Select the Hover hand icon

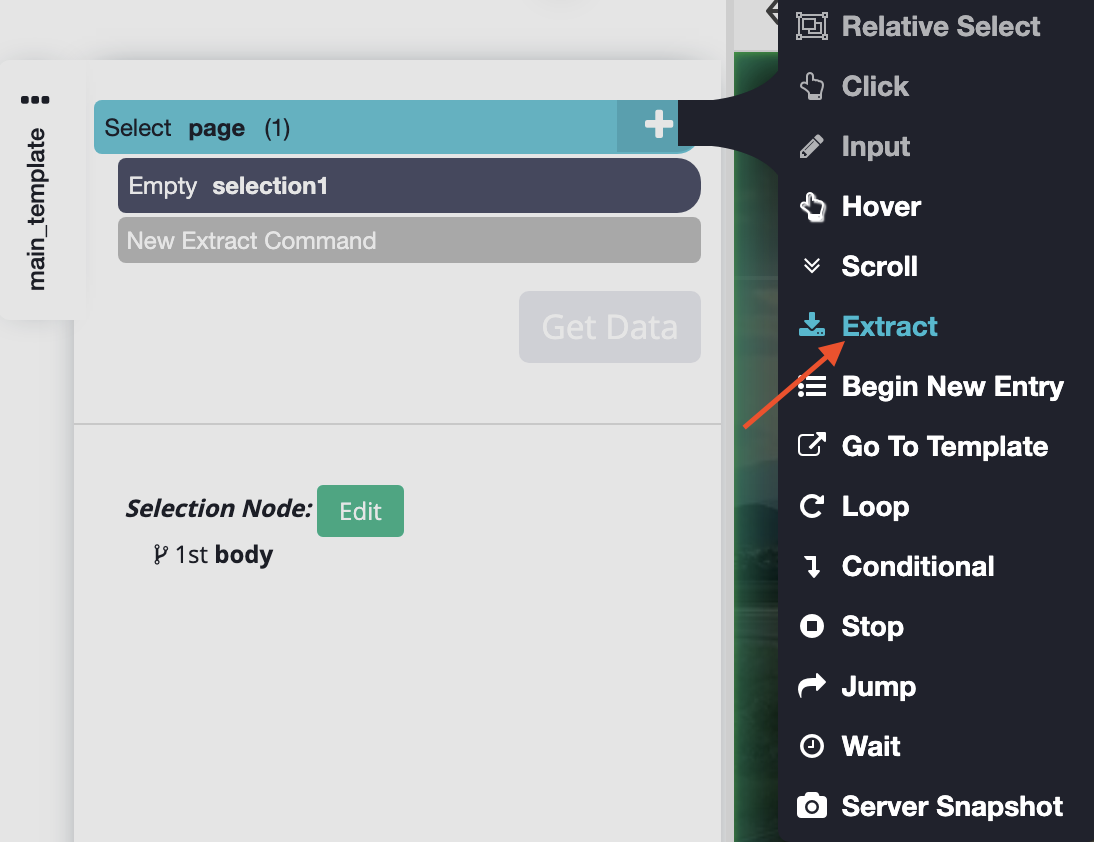point(812,207)
